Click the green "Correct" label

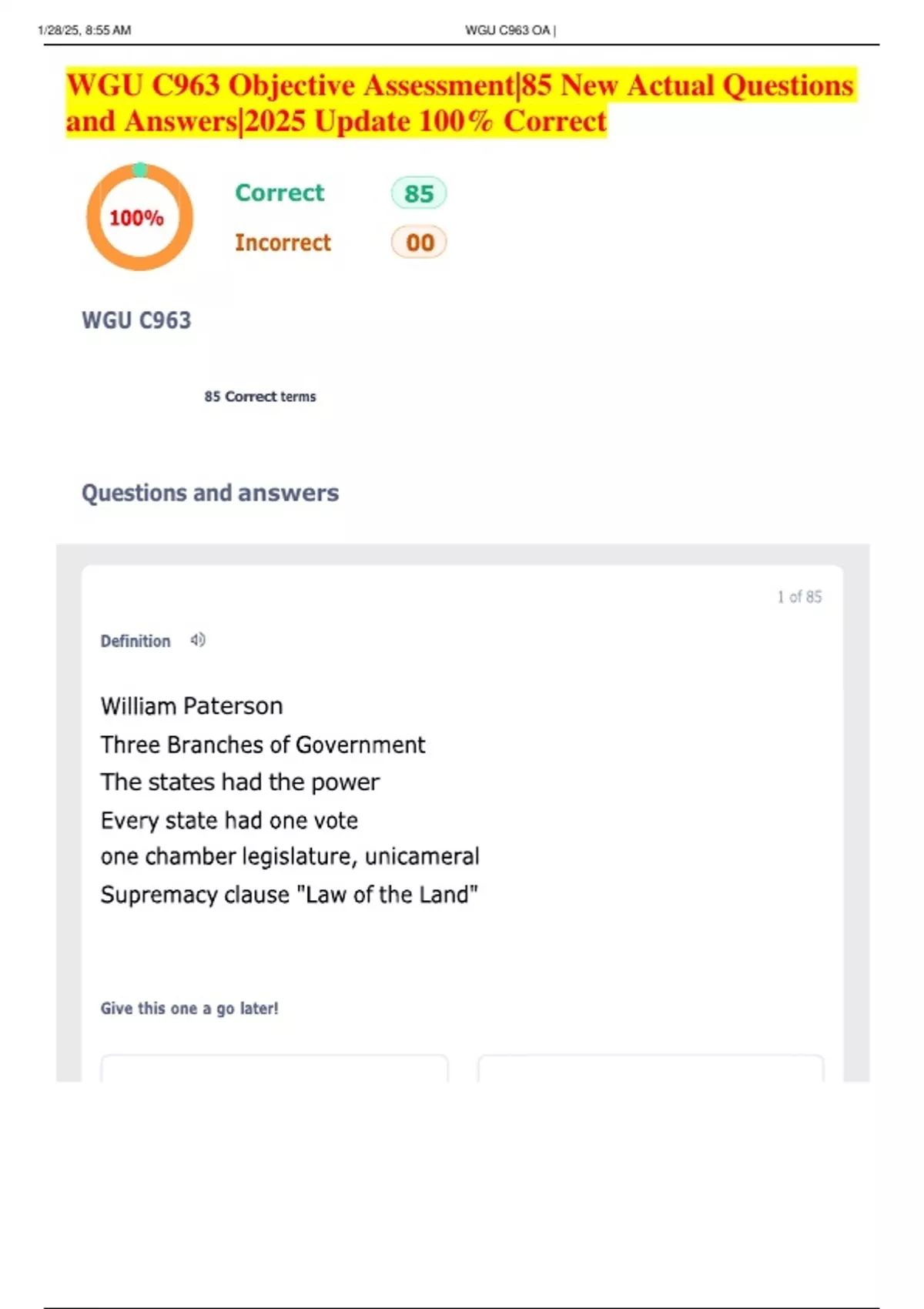coord(280,192)
